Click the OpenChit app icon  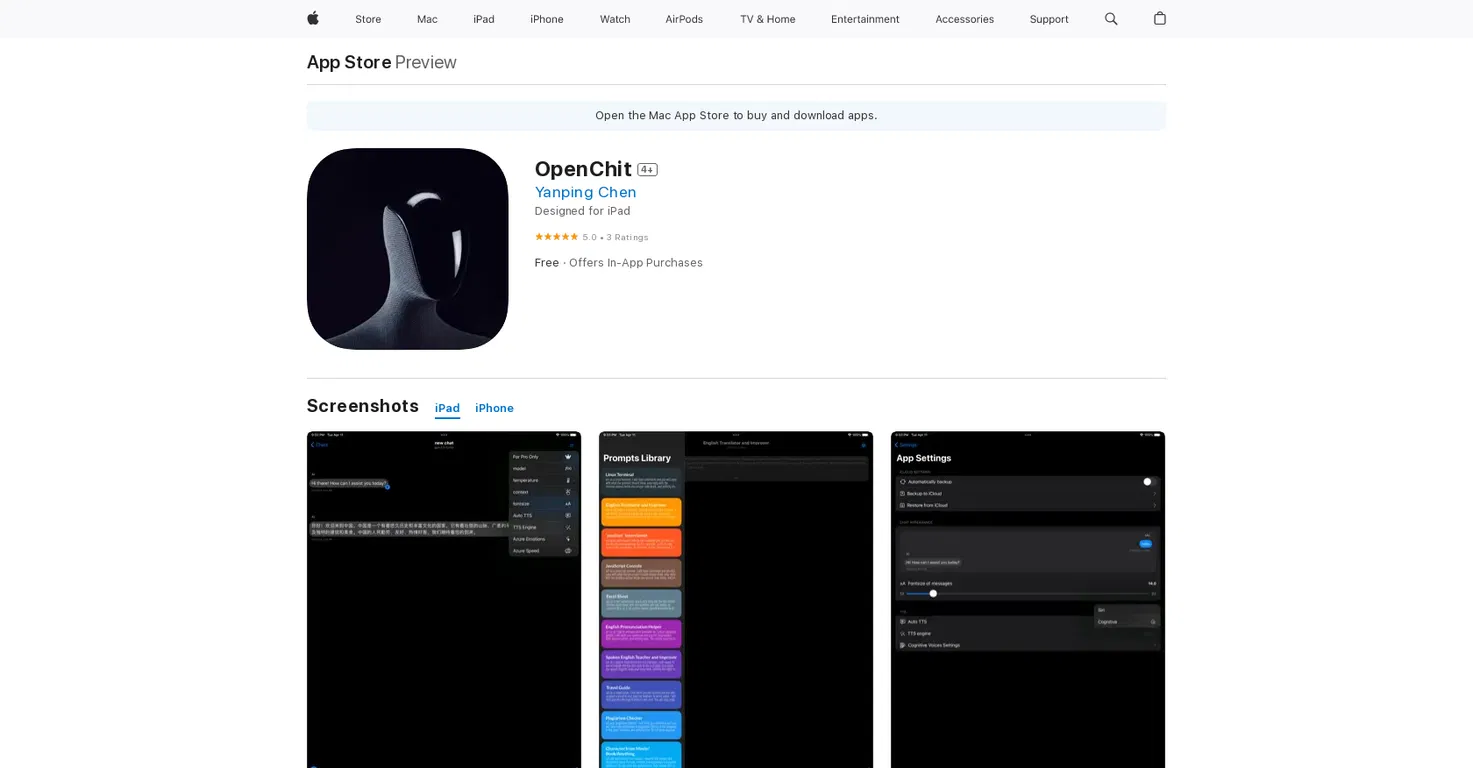click(408, 249)
